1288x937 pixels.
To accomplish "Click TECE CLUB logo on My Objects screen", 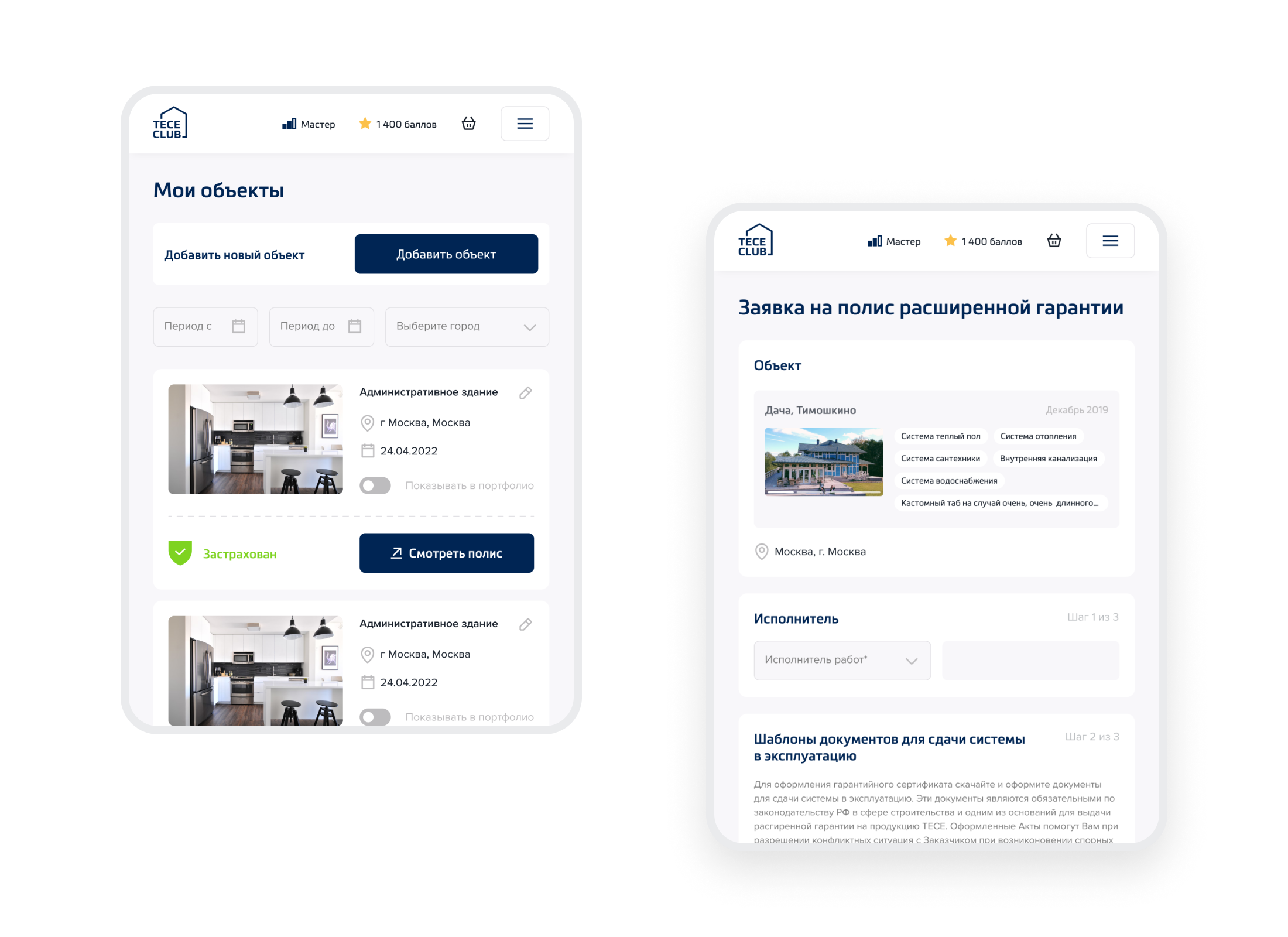I will click(170, 123).
